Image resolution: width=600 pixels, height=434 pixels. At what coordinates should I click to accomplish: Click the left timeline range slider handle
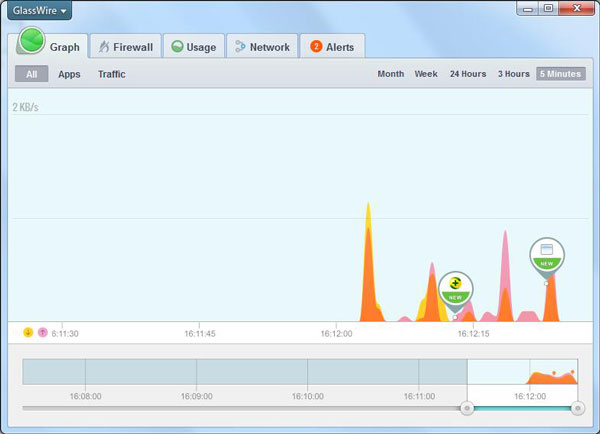467,408
